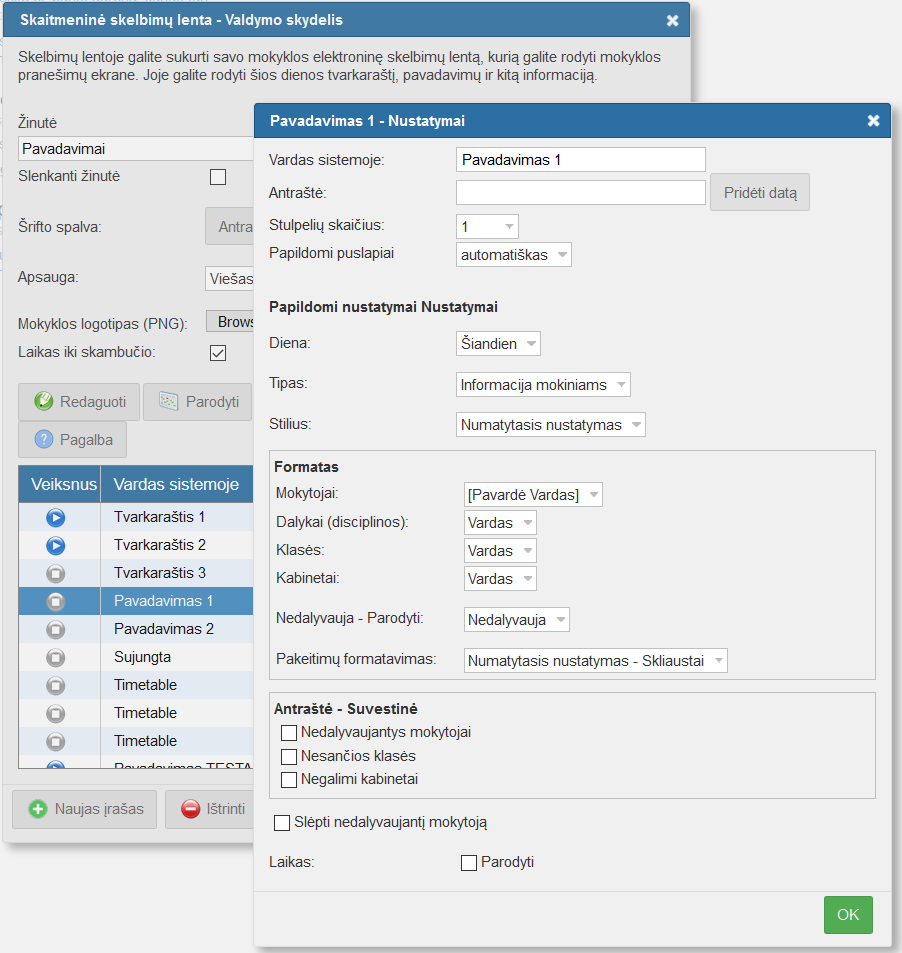Screen dimensions: 902x953
Task: Uncheck Laikas iki skambučio checkbox
Action: (x=218, y=353)
